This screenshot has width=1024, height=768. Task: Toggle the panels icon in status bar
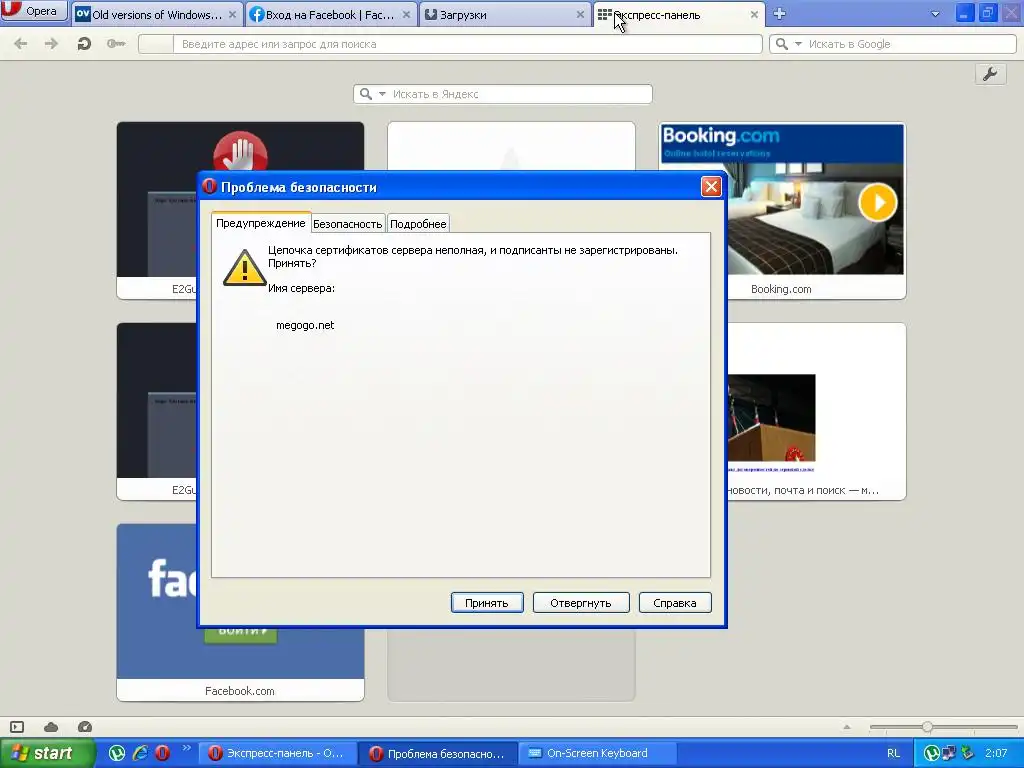pos(17,727)
